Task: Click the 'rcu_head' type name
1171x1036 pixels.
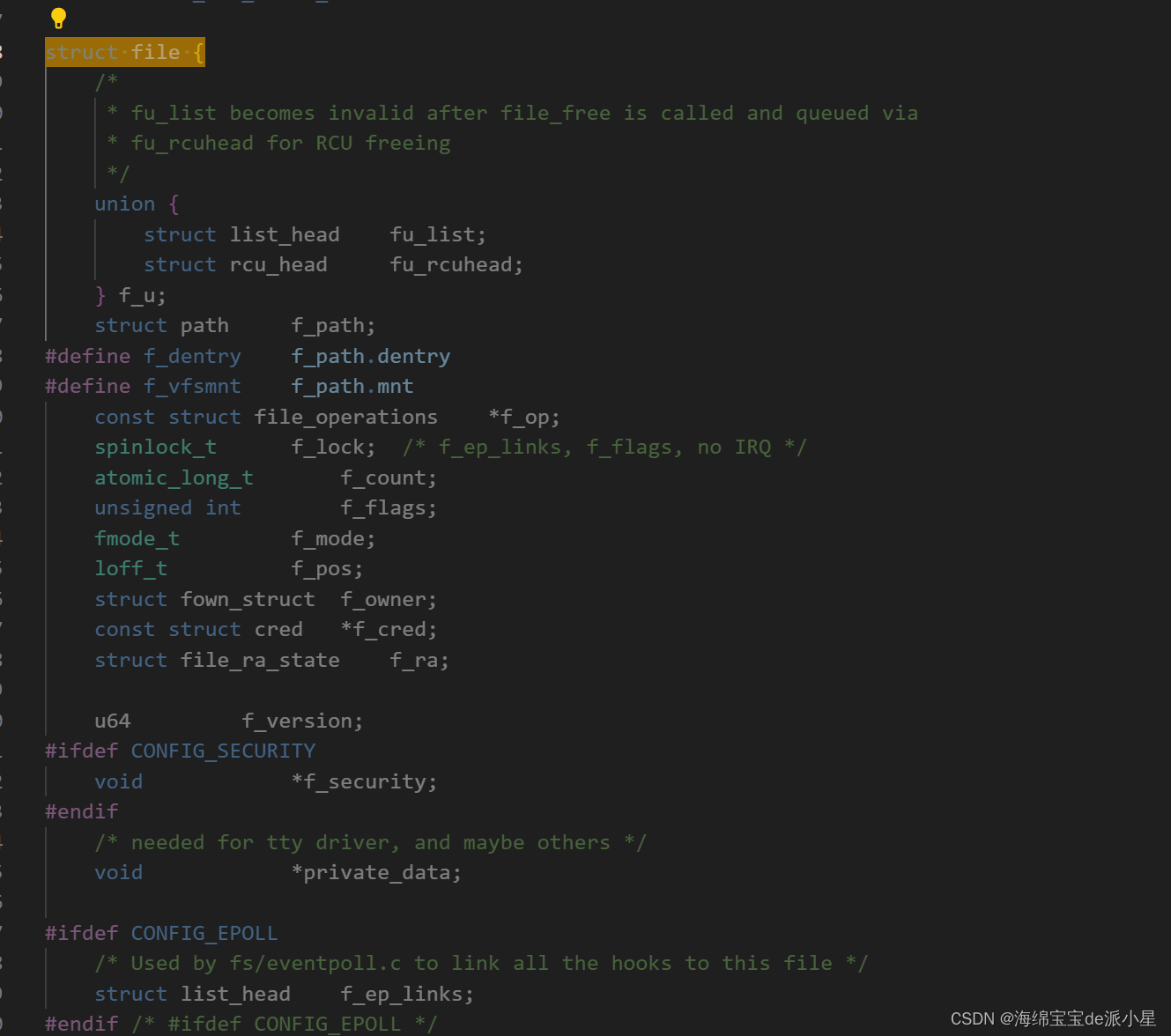Action: coord(278,264)
